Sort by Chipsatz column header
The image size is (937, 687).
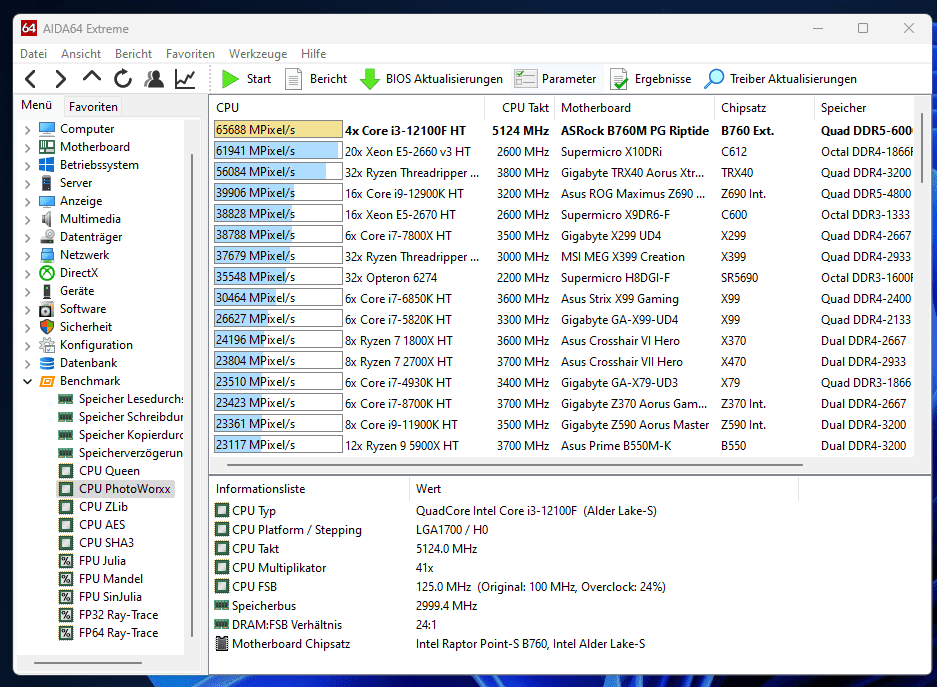point(764,108)
